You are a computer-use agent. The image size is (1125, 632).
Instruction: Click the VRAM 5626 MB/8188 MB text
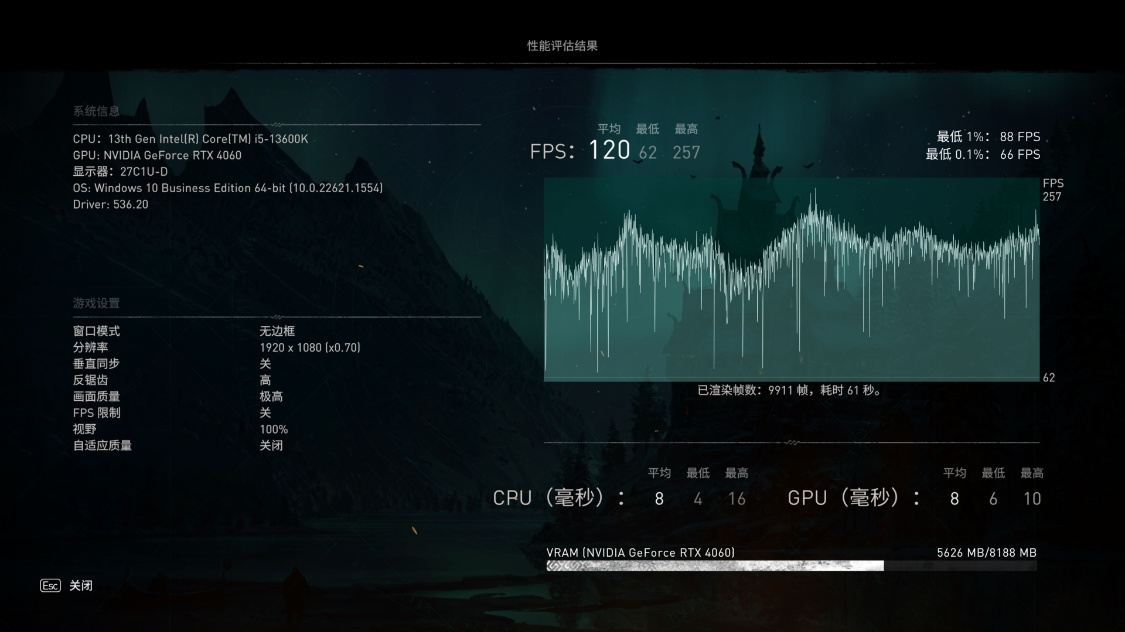[x=987, y=552]
